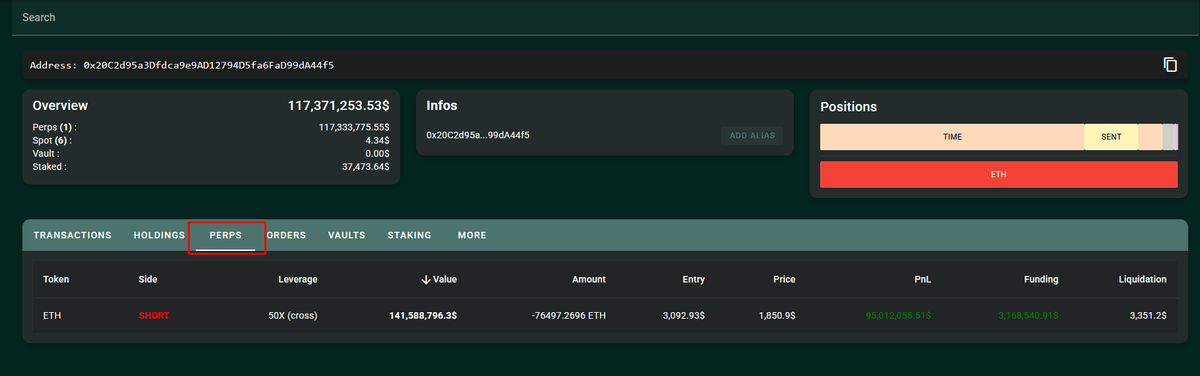Click the Overview panel heading
Screen dimensions: 1200x376
tap(60, 105)
